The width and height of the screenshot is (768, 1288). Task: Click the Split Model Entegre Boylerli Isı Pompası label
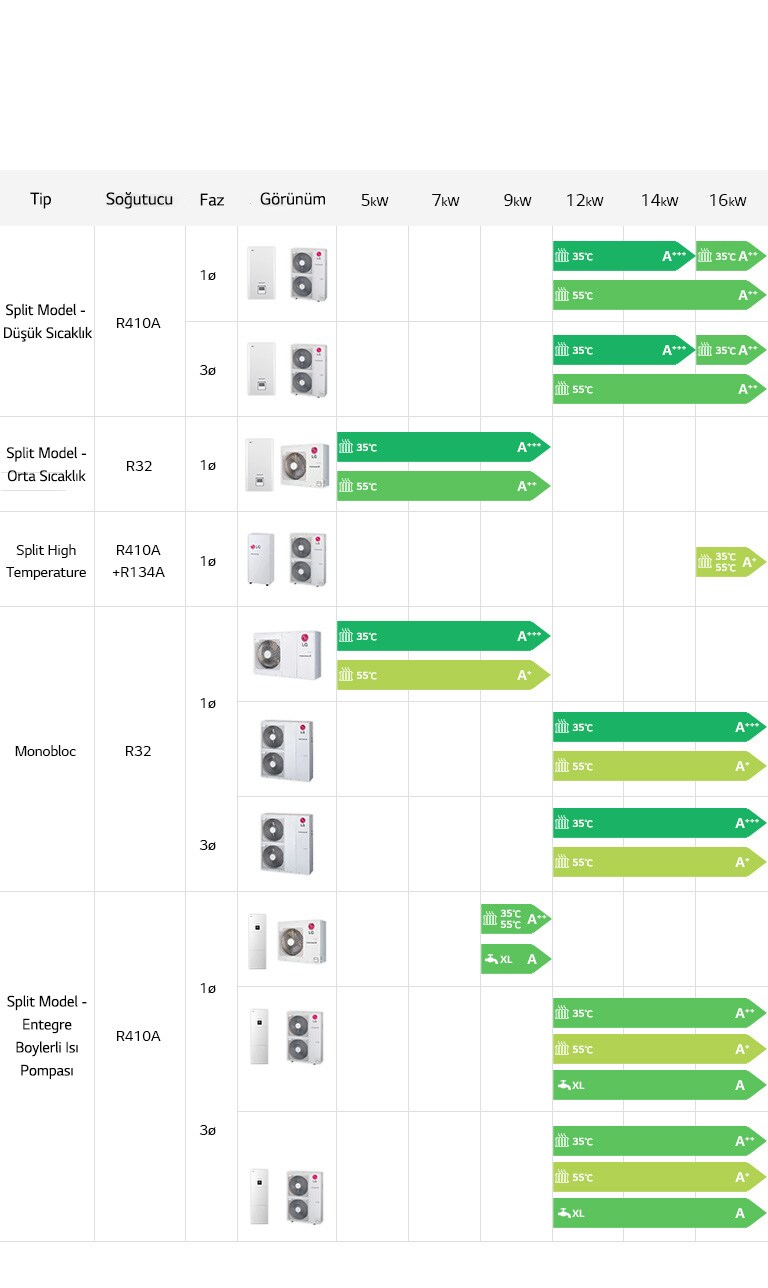(x=47, y=1036)
